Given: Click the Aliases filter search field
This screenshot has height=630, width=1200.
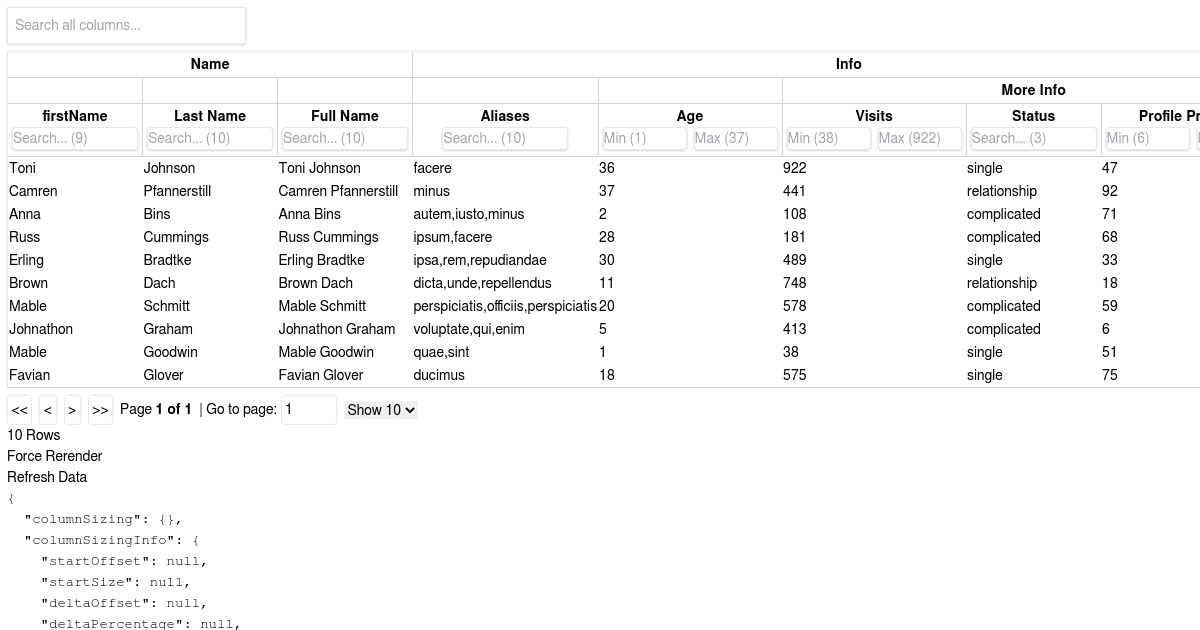Looking at the screenshot, I should [x=505, y=138].
